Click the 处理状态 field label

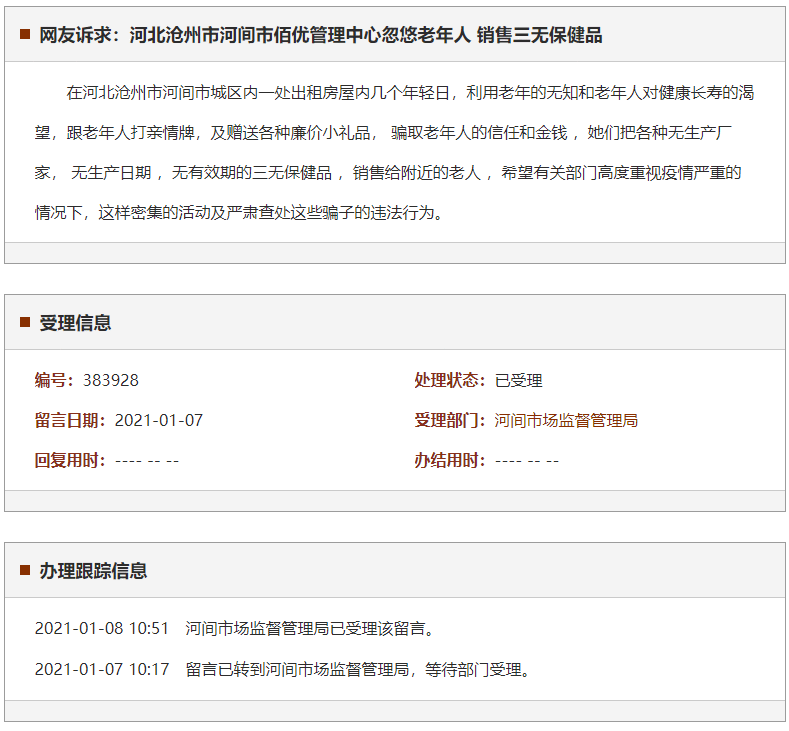coord(450,380)
